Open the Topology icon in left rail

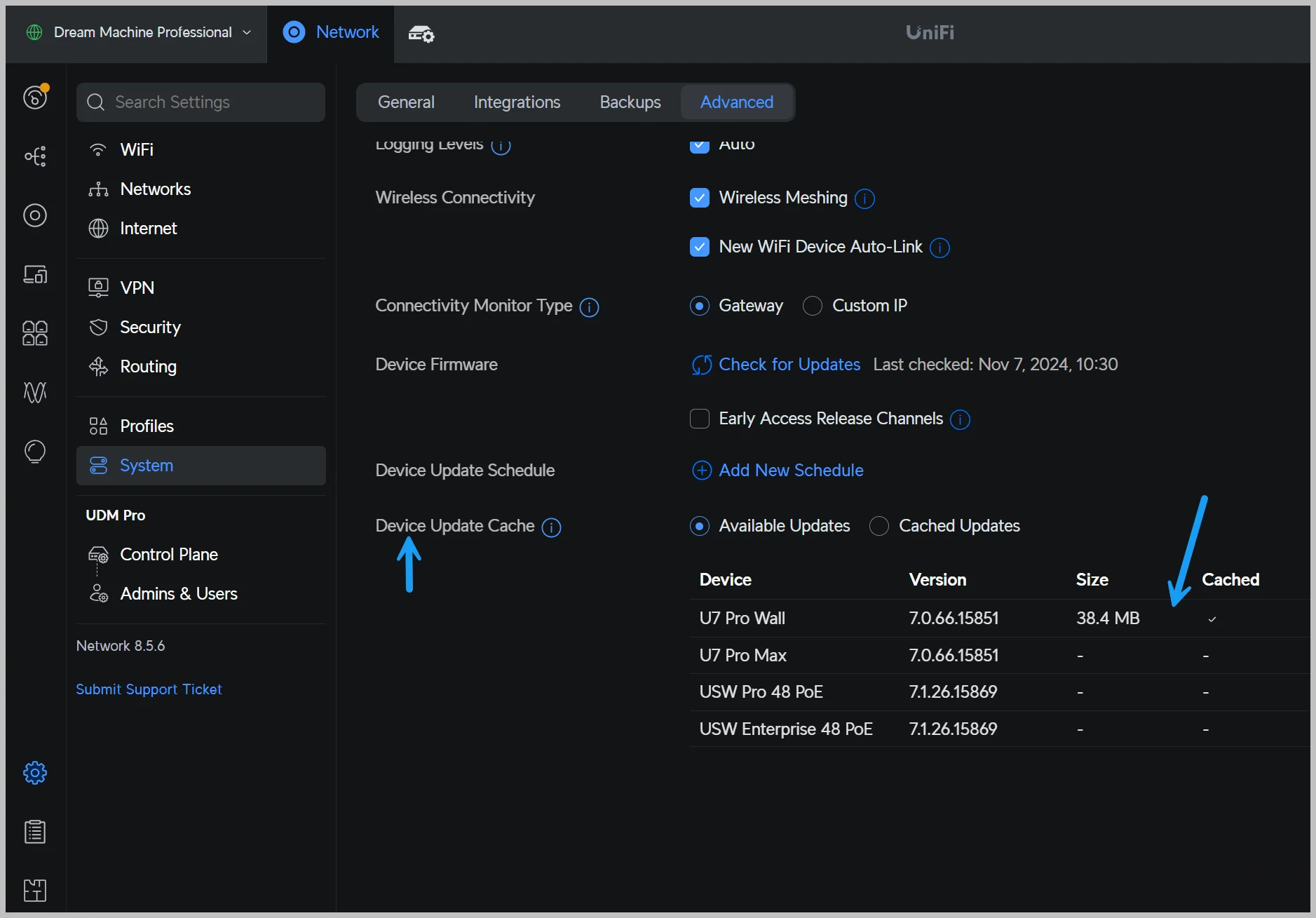(35, 156)
